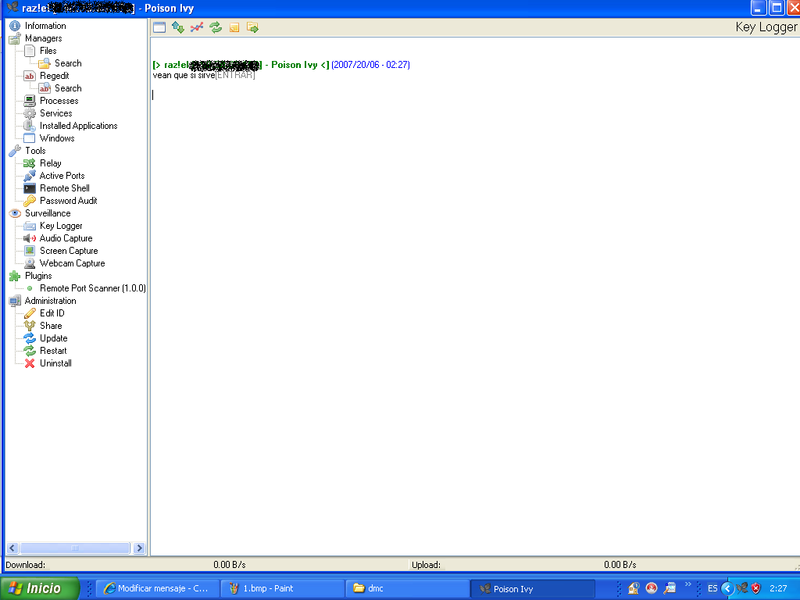Open the Processes manager icon
800x600 pixels.
pyautogui.click(x=30, y=101)
